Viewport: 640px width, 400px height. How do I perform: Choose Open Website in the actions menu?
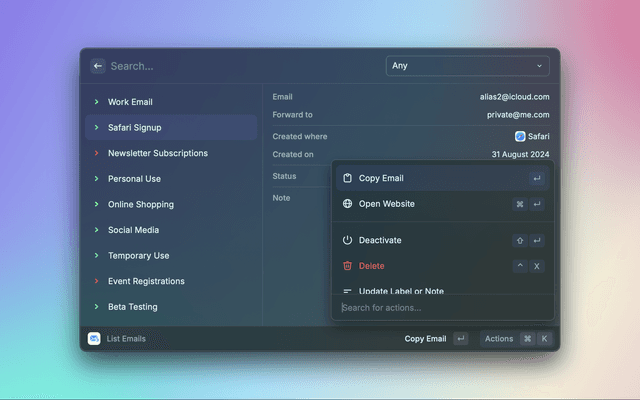[386, 204]
